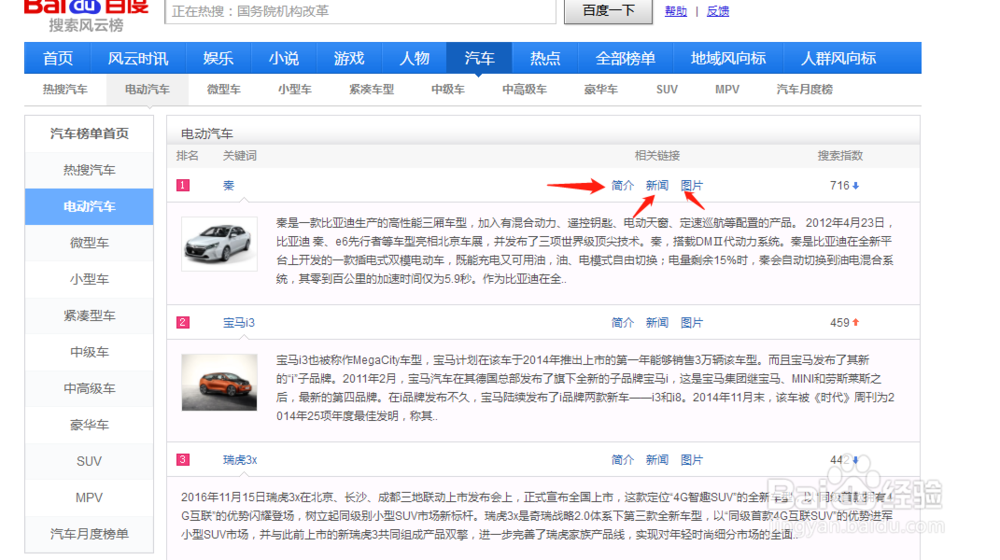This screenshot has width=1000, height=560.
Task: Click the rank 2 badge
Action: (183, 322)
